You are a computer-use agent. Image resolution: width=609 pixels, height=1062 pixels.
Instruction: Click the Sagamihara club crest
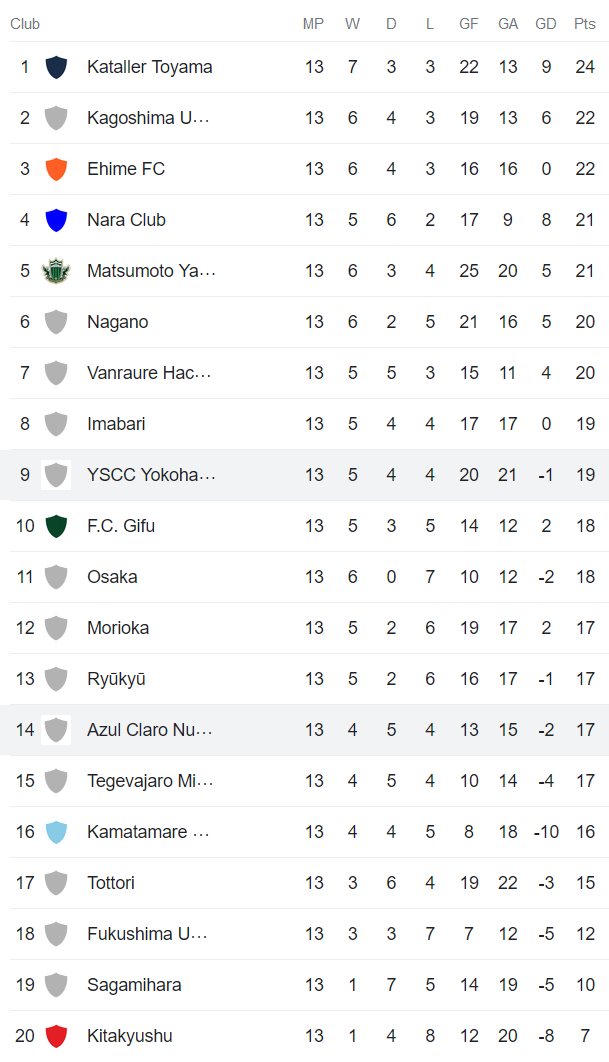point(57,984)
